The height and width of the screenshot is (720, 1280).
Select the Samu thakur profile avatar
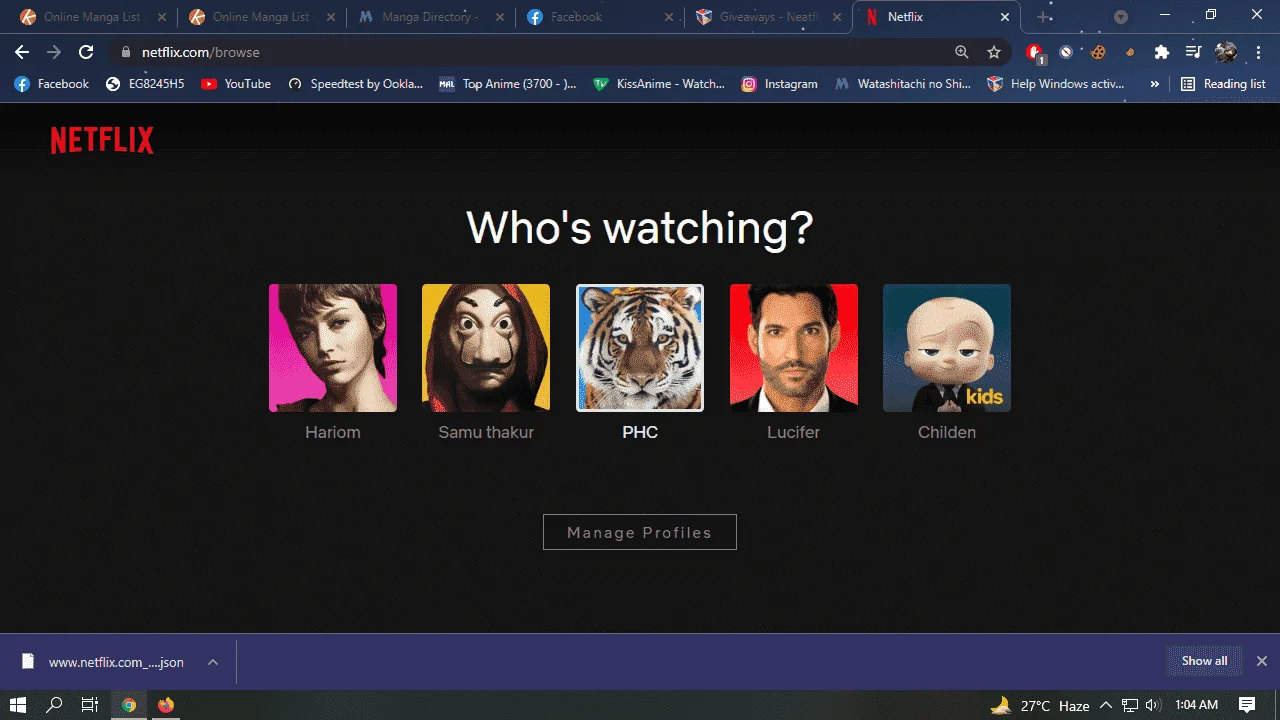486,348
